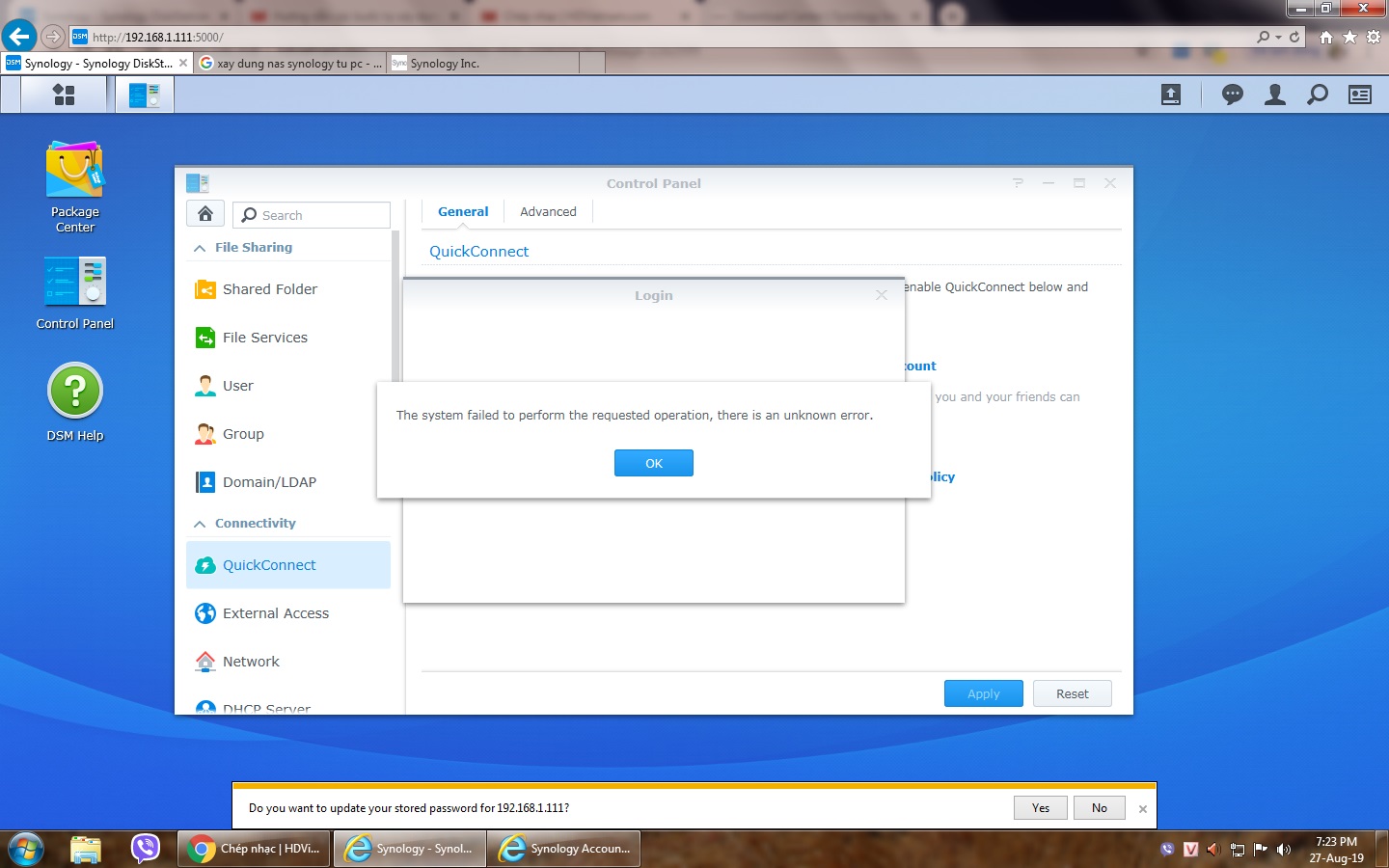Image resolution: width=1389 pixels, height=868 pixels.
Task: Open the DSM notifications chat icon
Action: tap(1233, 95)
